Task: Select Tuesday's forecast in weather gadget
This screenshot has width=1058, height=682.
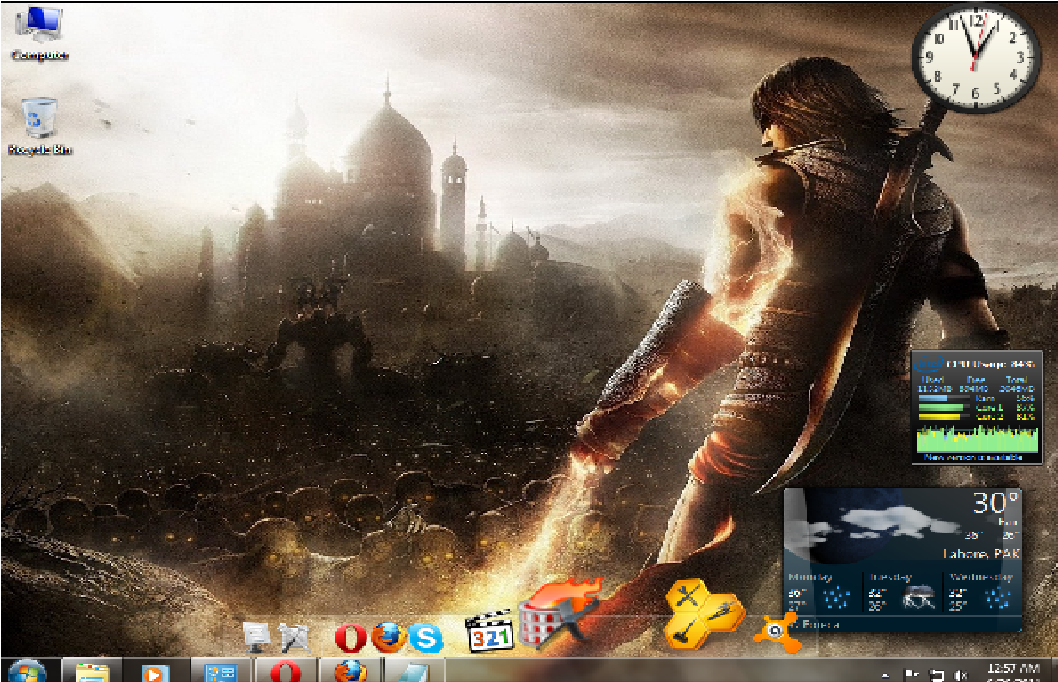Action: (903, 592)
